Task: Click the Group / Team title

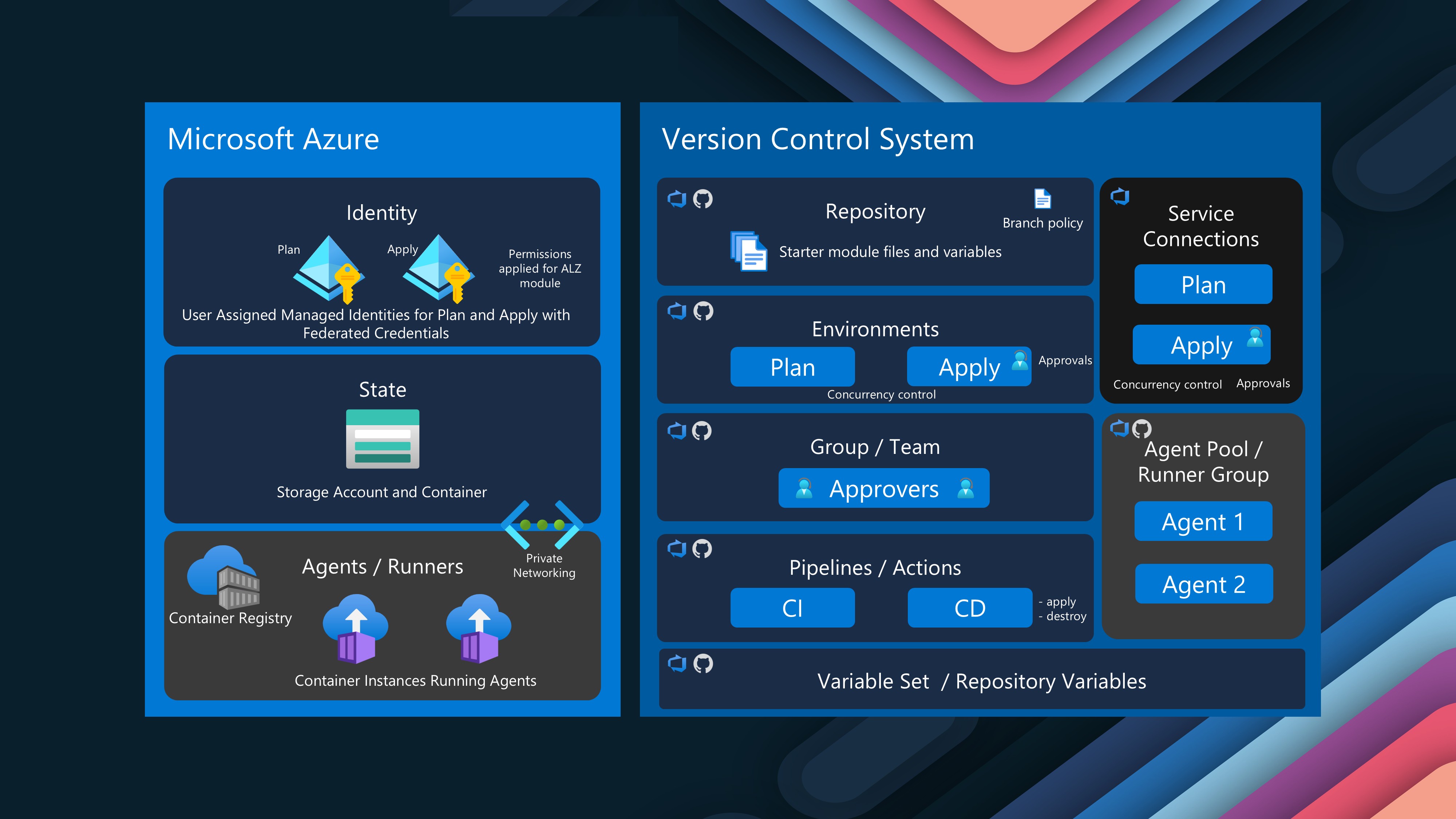Action: [875, 447]
